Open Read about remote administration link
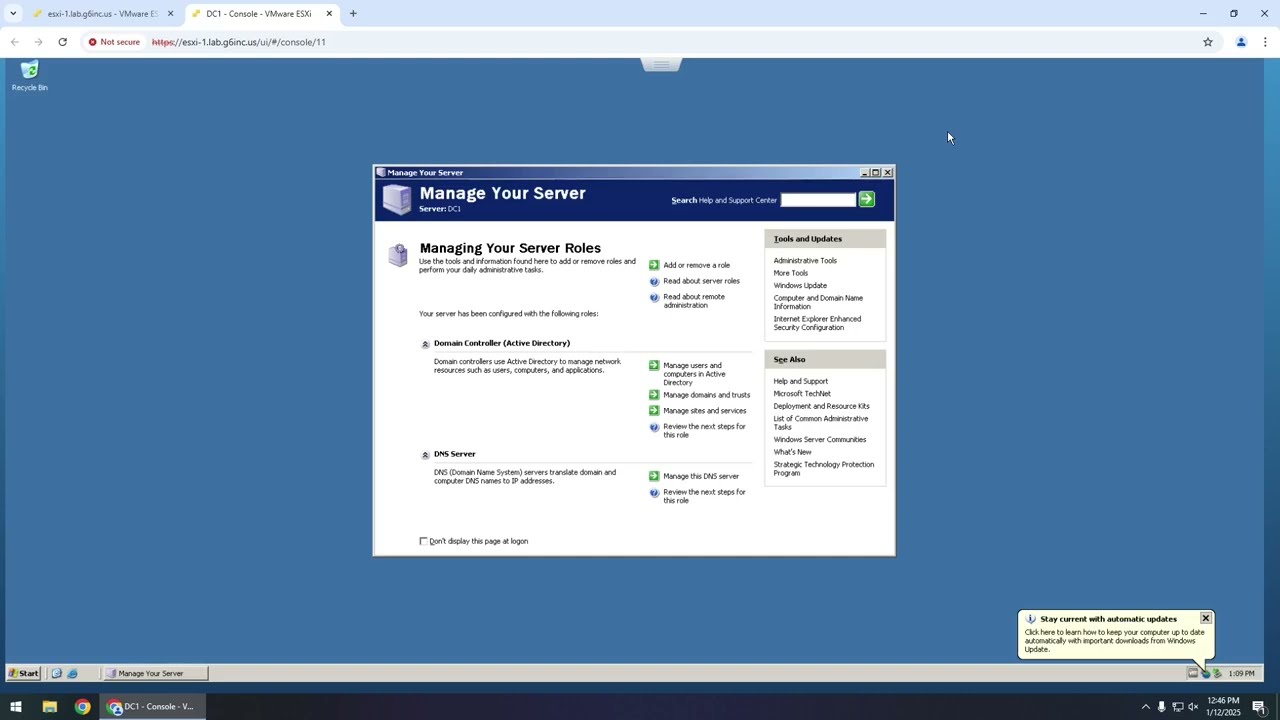 click(x=694, y=301)
